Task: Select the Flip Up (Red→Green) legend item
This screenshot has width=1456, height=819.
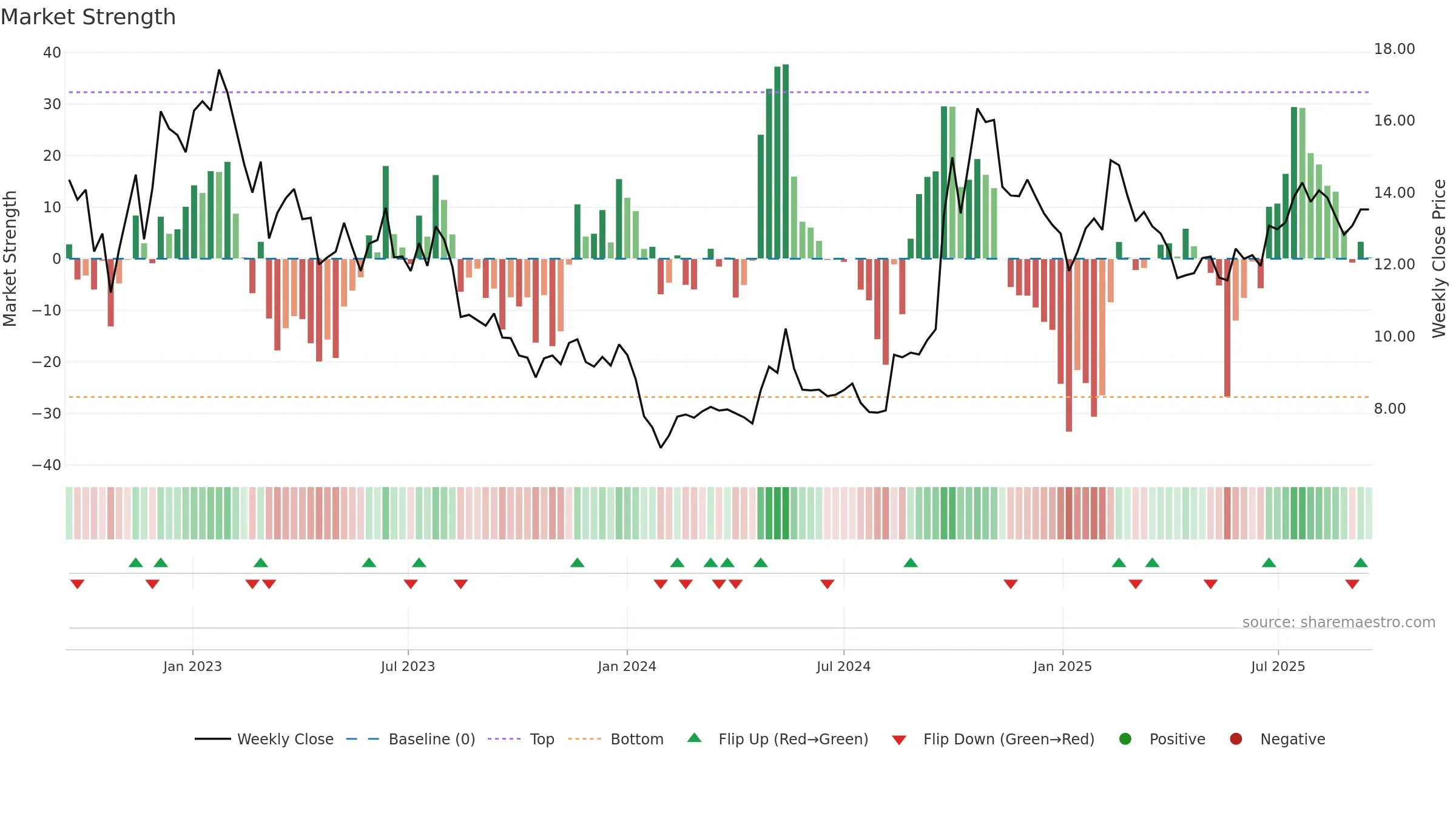Action: [x=778, y=739]
